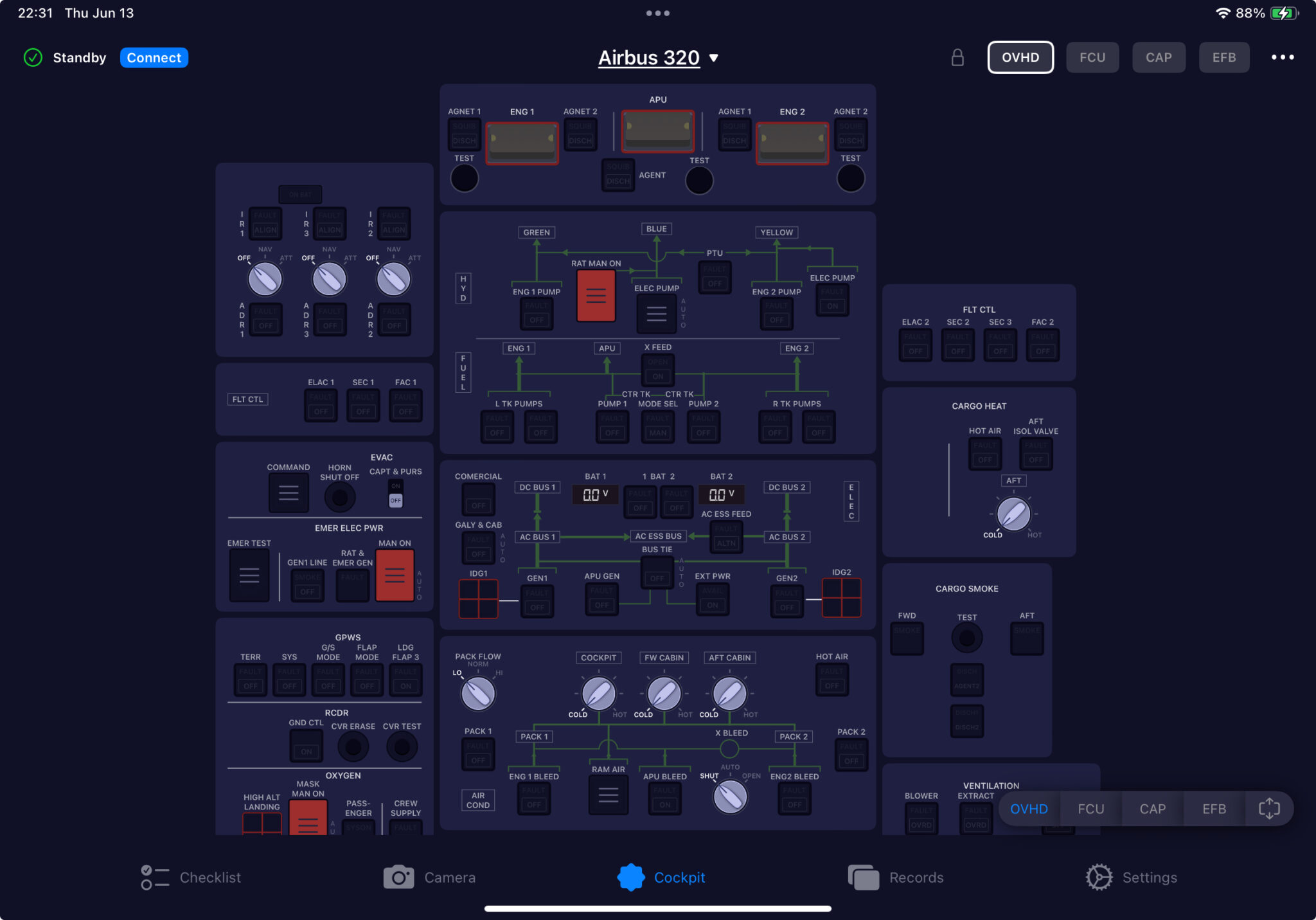Image resolution: width=1316 pixels, height=920 pixels.
Task: Open the three-dot more options menu
Action: pyautogui.click(x=1283, y=57)
